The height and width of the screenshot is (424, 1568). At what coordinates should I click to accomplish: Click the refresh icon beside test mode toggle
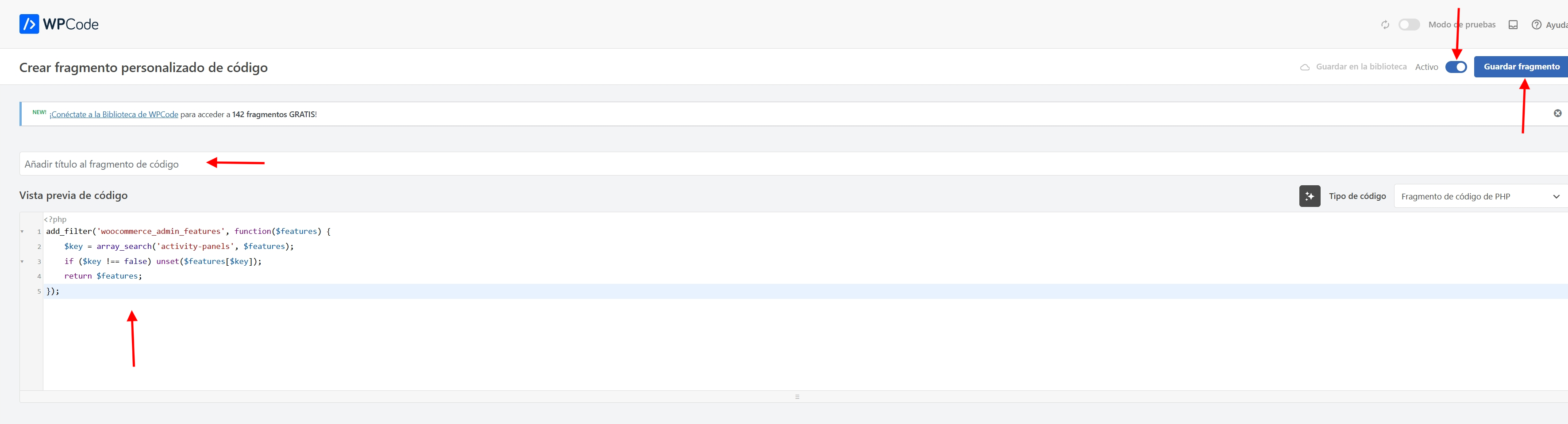[1385, 25]
